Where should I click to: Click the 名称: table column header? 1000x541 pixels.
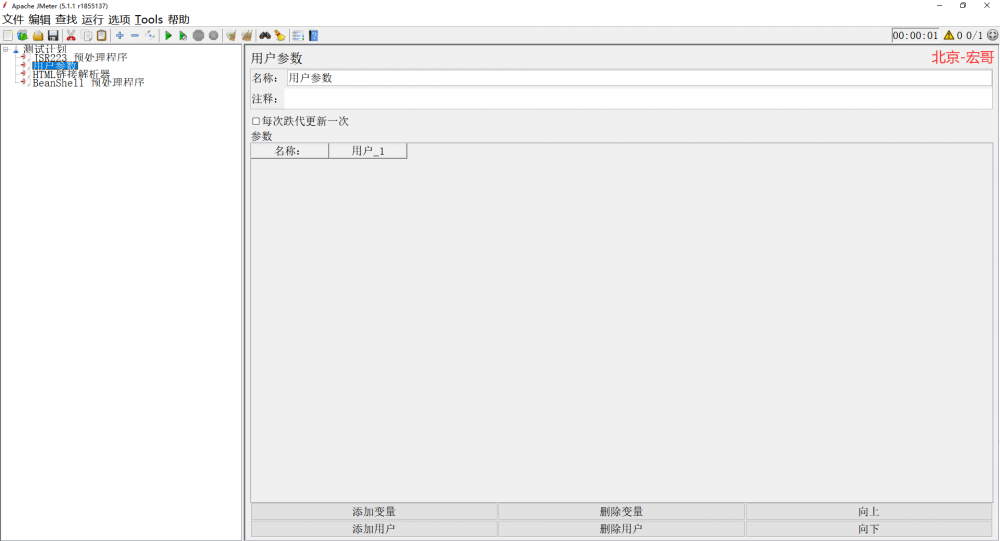(x=290, y=151)
